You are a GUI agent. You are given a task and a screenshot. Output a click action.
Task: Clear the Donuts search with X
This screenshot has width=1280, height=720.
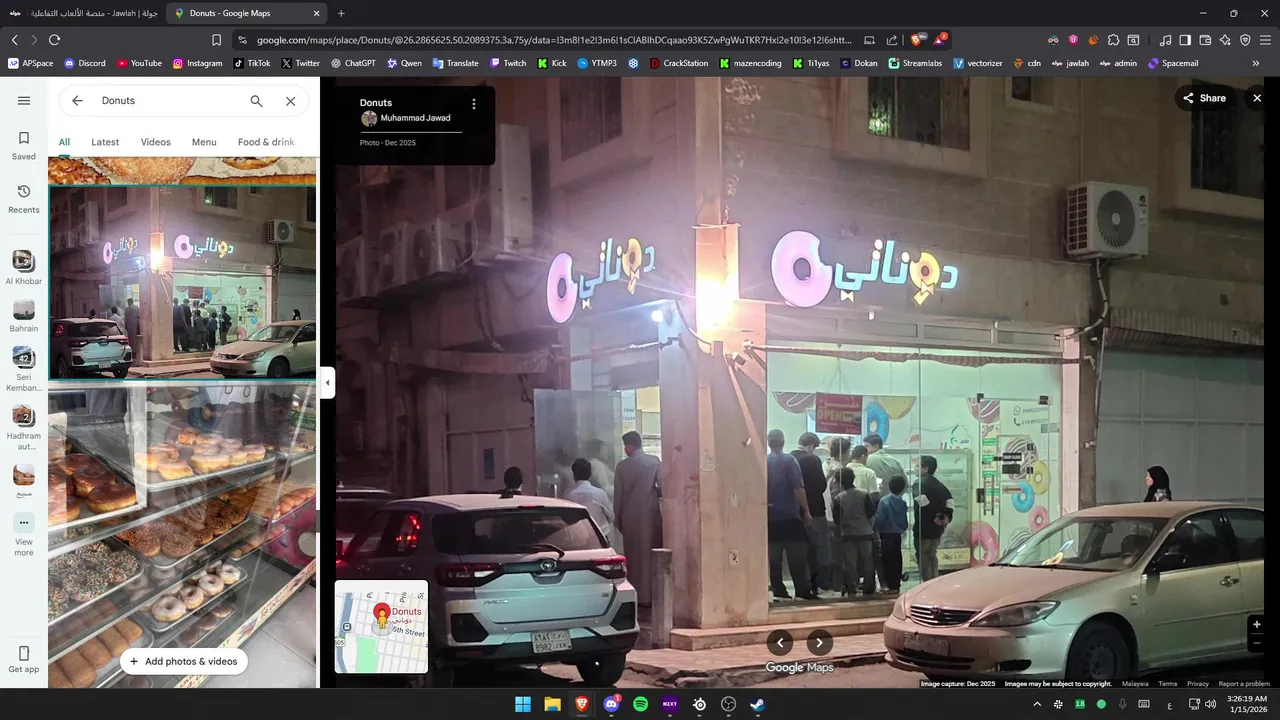290,101
